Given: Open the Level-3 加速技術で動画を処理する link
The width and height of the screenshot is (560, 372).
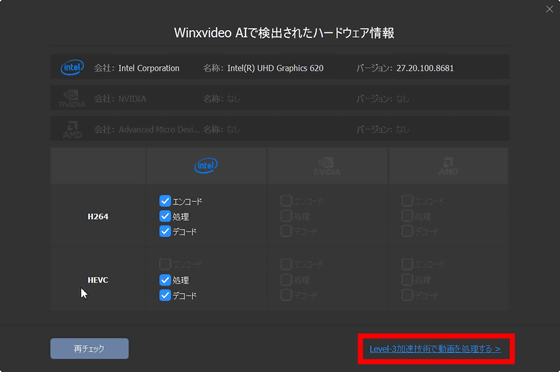Looking at the screenshot, I should [435, 349].
